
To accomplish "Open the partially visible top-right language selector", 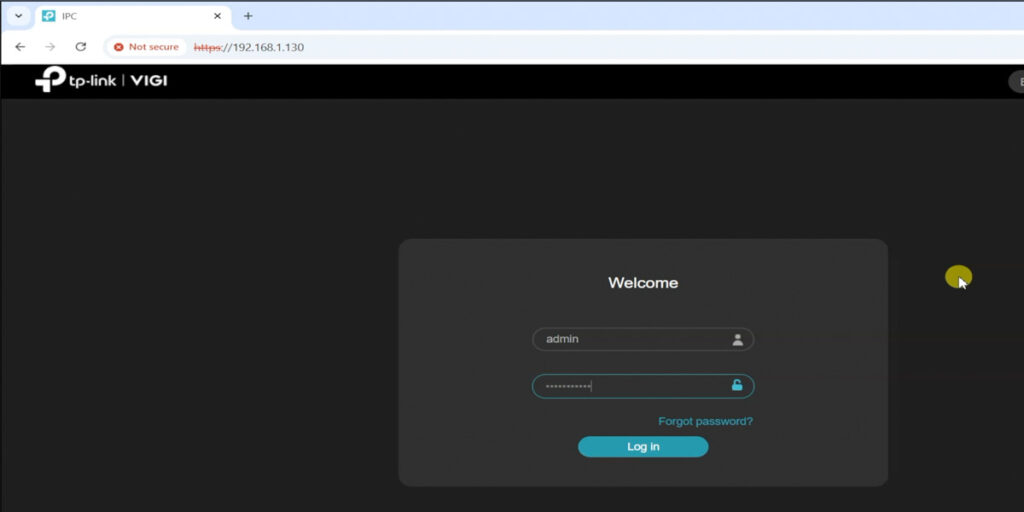I will coord(1015,81).
